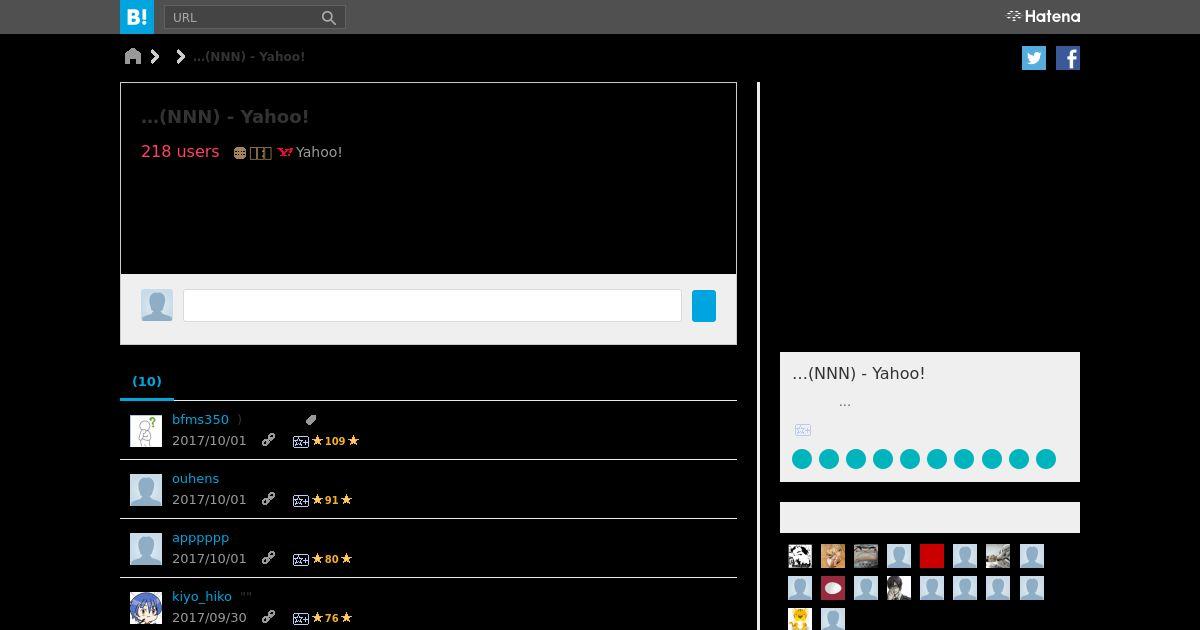
Task: Open the permalink chain icon on bfms350's comment
Action: point(268,440)
